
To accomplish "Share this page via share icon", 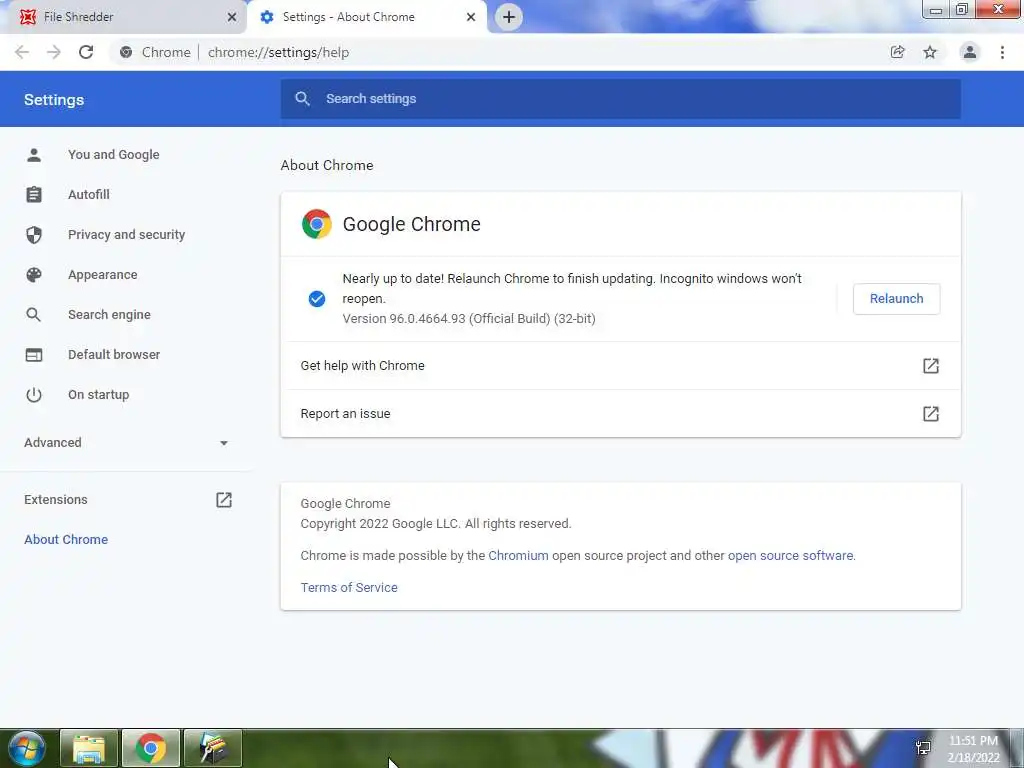I will click(898, 52).
